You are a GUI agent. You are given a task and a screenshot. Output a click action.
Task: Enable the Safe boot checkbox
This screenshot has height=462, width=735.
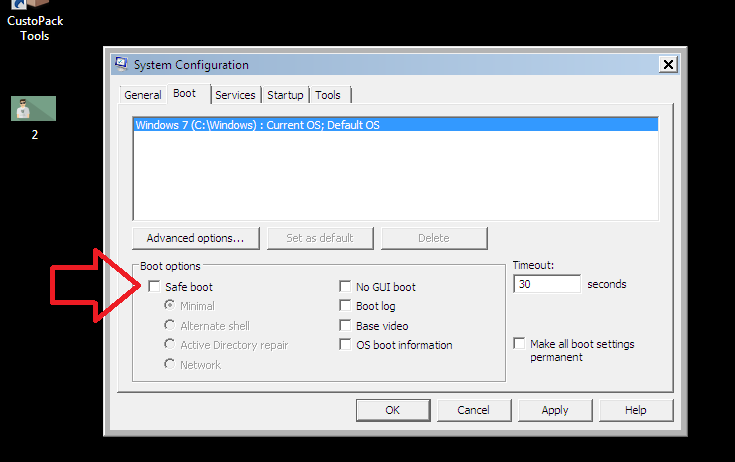tap(154, 286)
